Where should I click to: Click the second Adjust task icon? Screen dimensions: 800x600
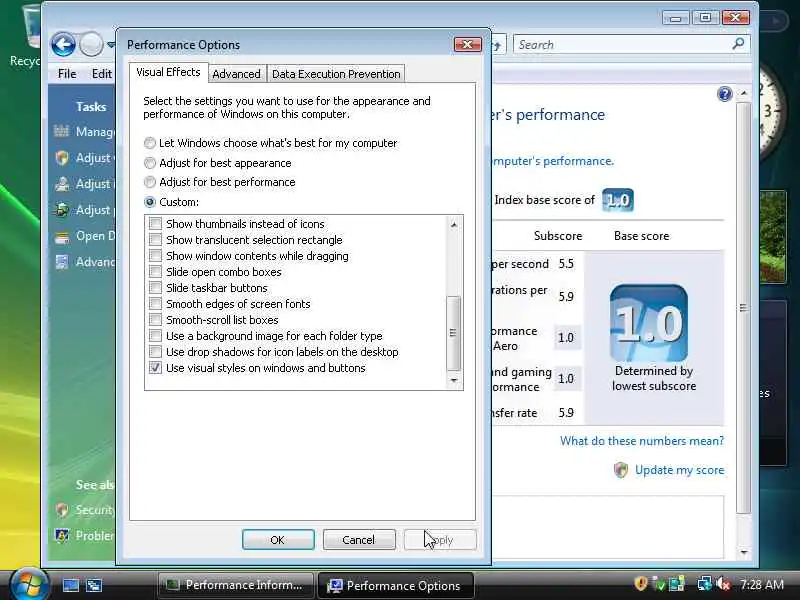62,184
